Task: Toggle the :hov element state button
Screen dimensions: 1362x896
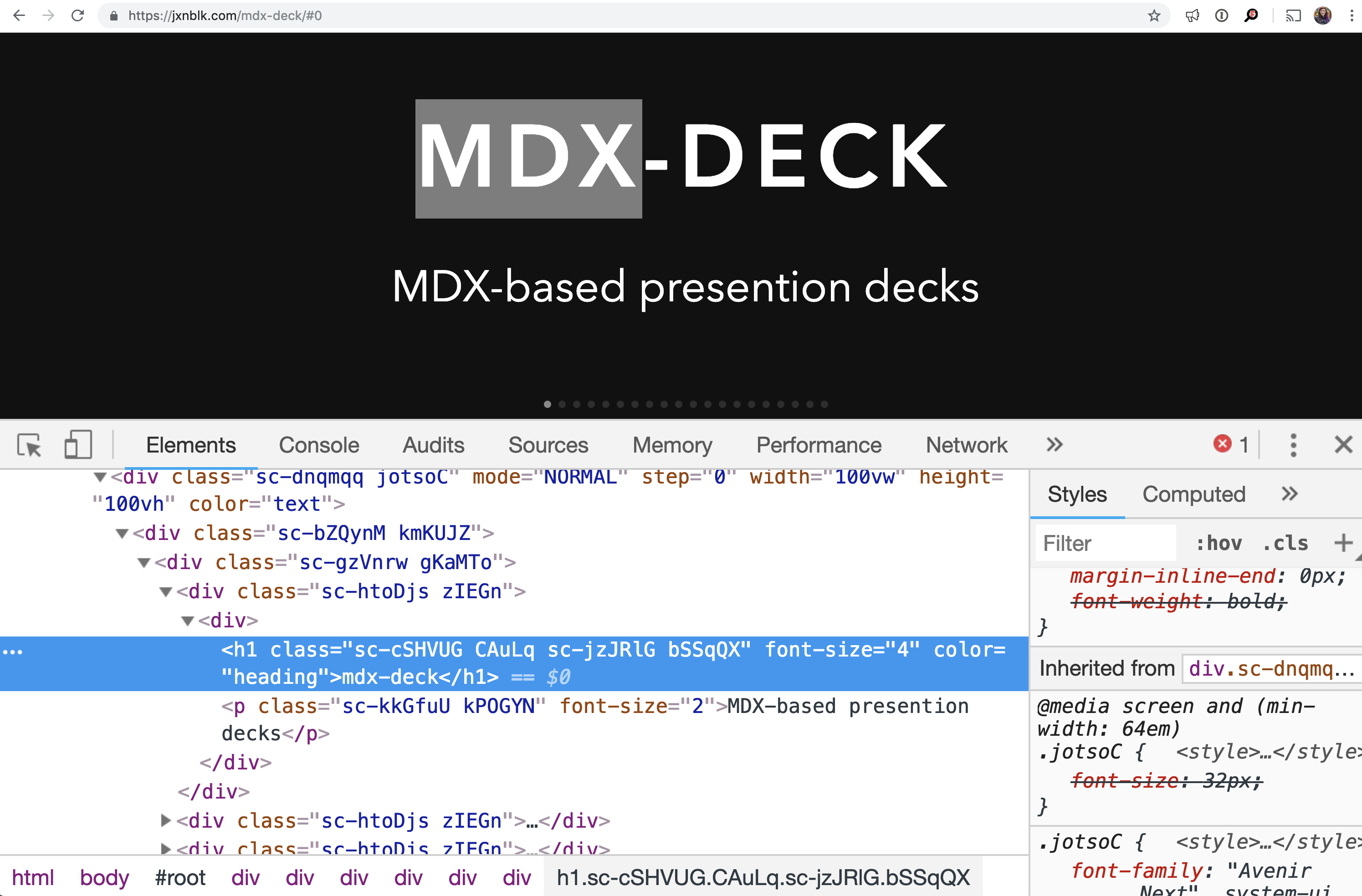Action: click(x=1219, y=543)
